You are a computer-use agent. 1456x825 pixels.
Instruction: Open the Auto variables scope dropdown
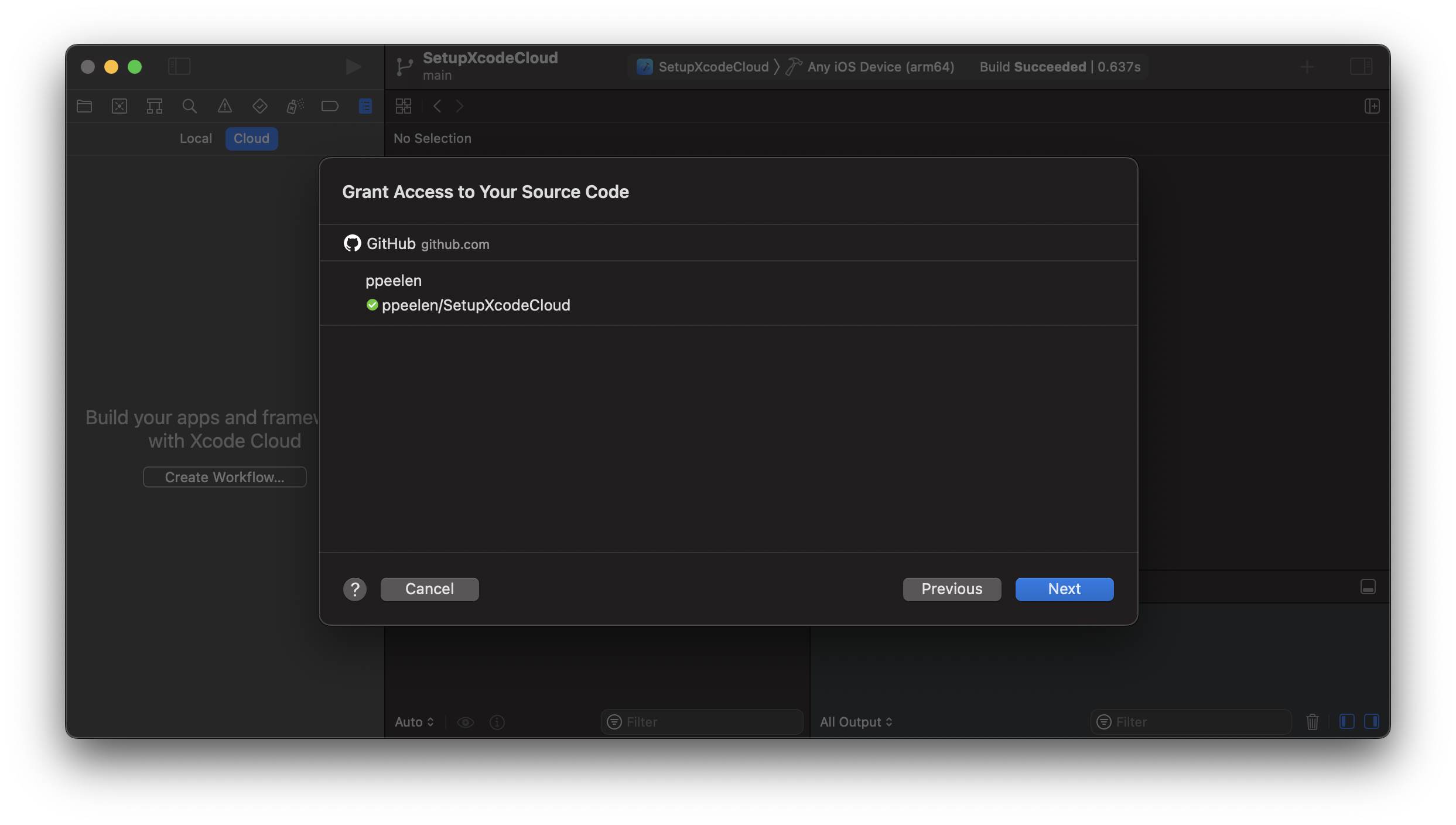coord(415,722)
